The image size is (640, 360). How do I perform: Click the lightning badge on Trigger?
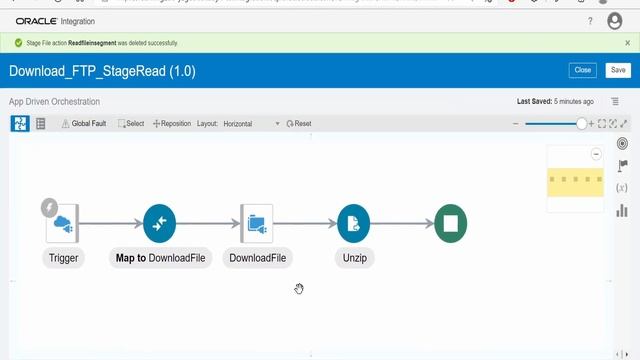click(x=49, y=208)
